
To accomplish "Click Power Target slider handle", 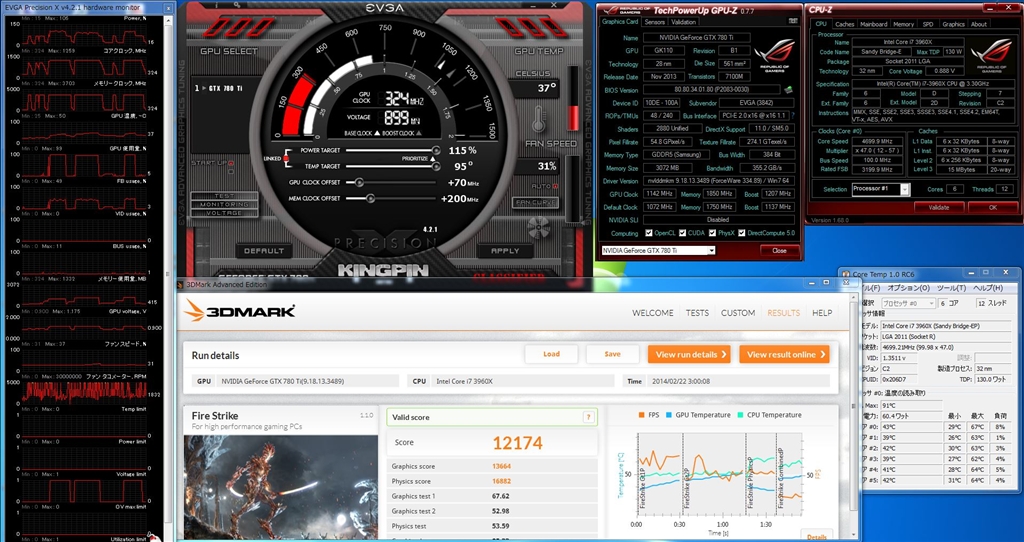I will point(436,151).
